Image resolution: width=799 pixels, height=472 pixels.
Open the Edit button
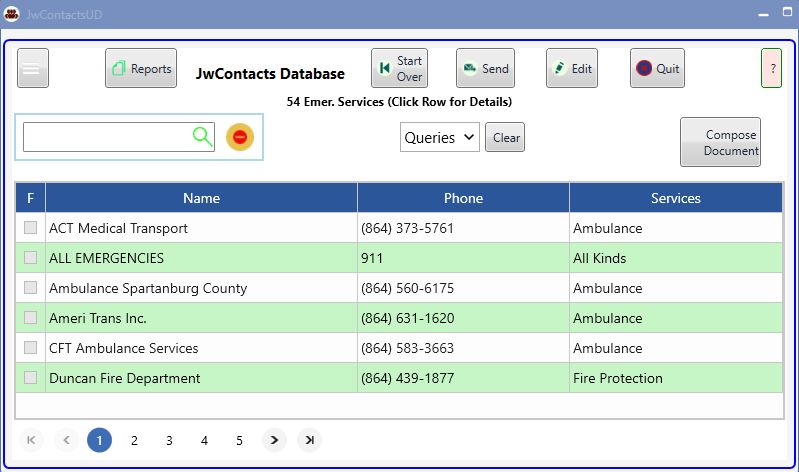[x=572, y=68]
